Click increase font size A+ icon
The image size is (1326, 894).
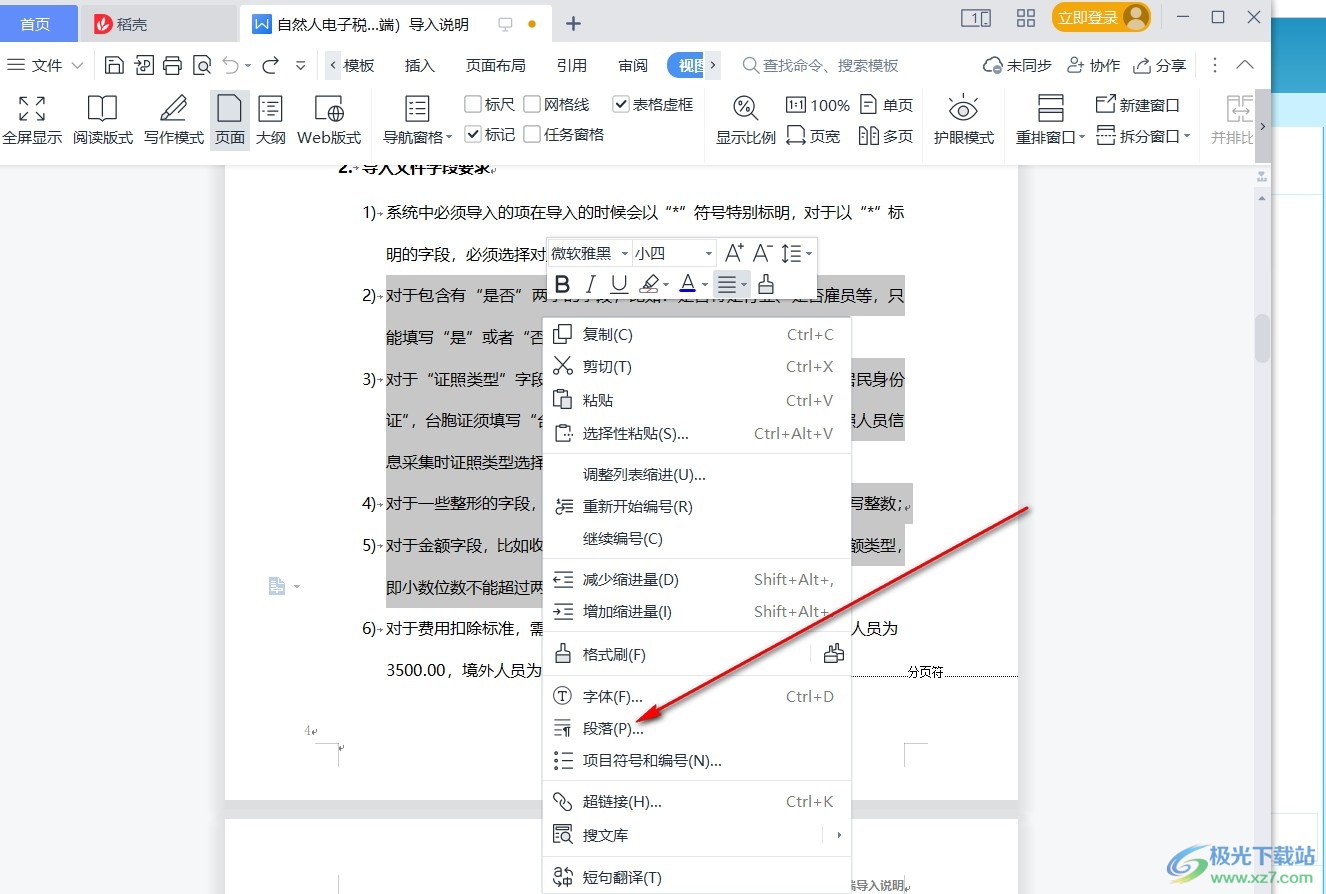(x=734, y=253)
